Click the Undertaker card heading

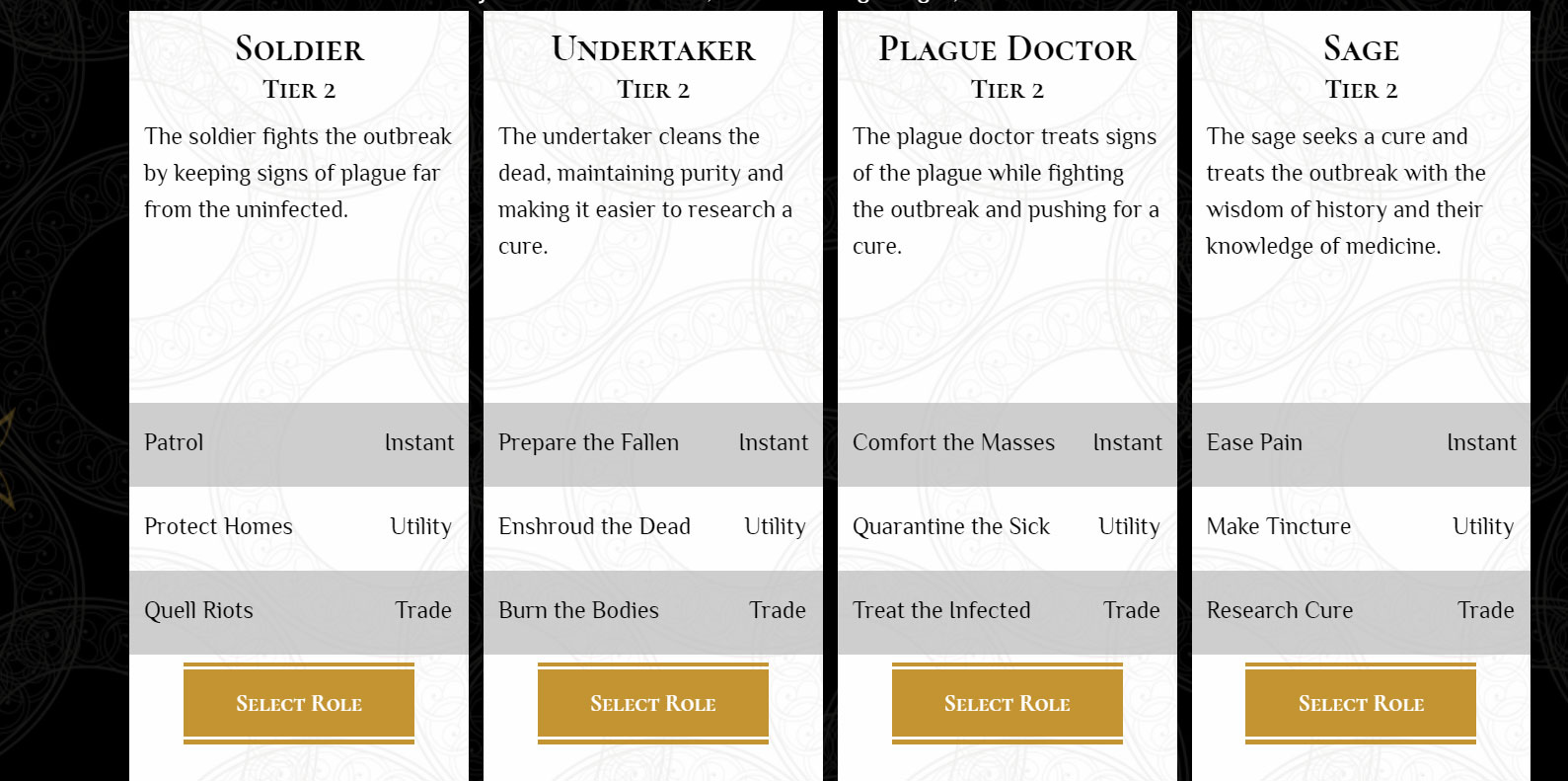(653, 48)
